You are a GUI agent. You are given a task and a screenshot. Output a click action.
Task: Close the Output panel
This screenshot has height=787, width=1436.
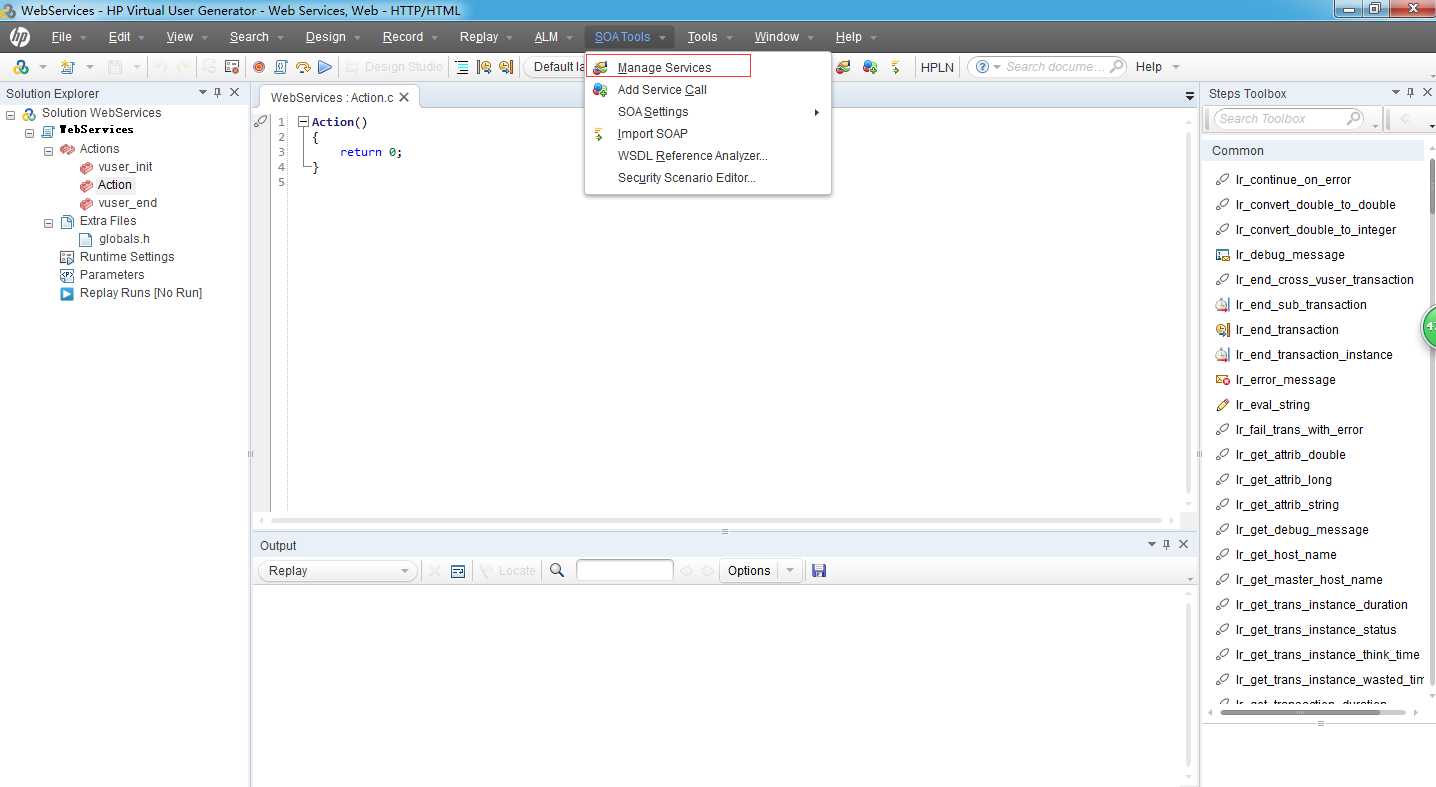[x=1184, y=544]
